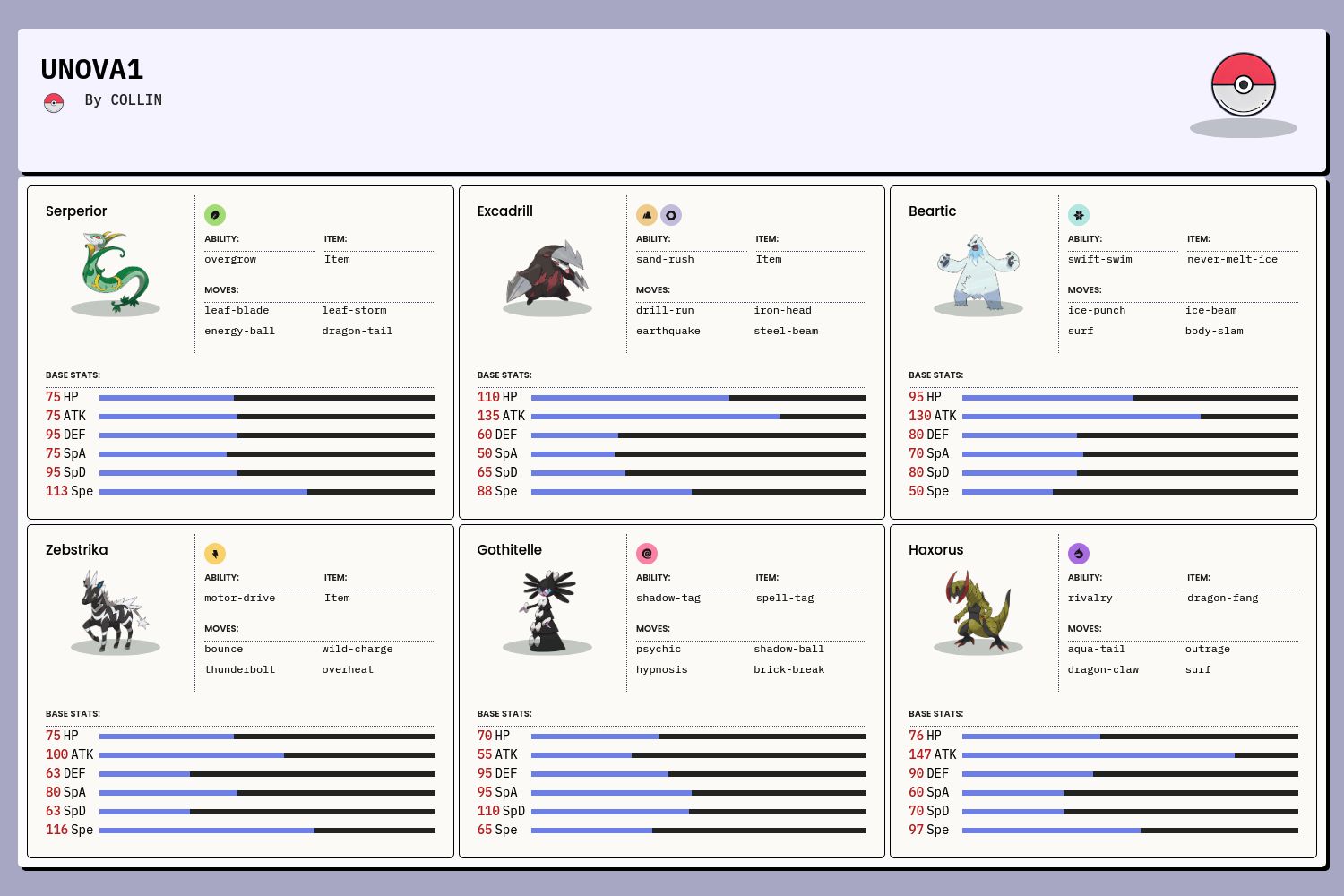Click the UNOVA1 team title
The width and height of the screenshot is (1344, 896).
[92, 70]
